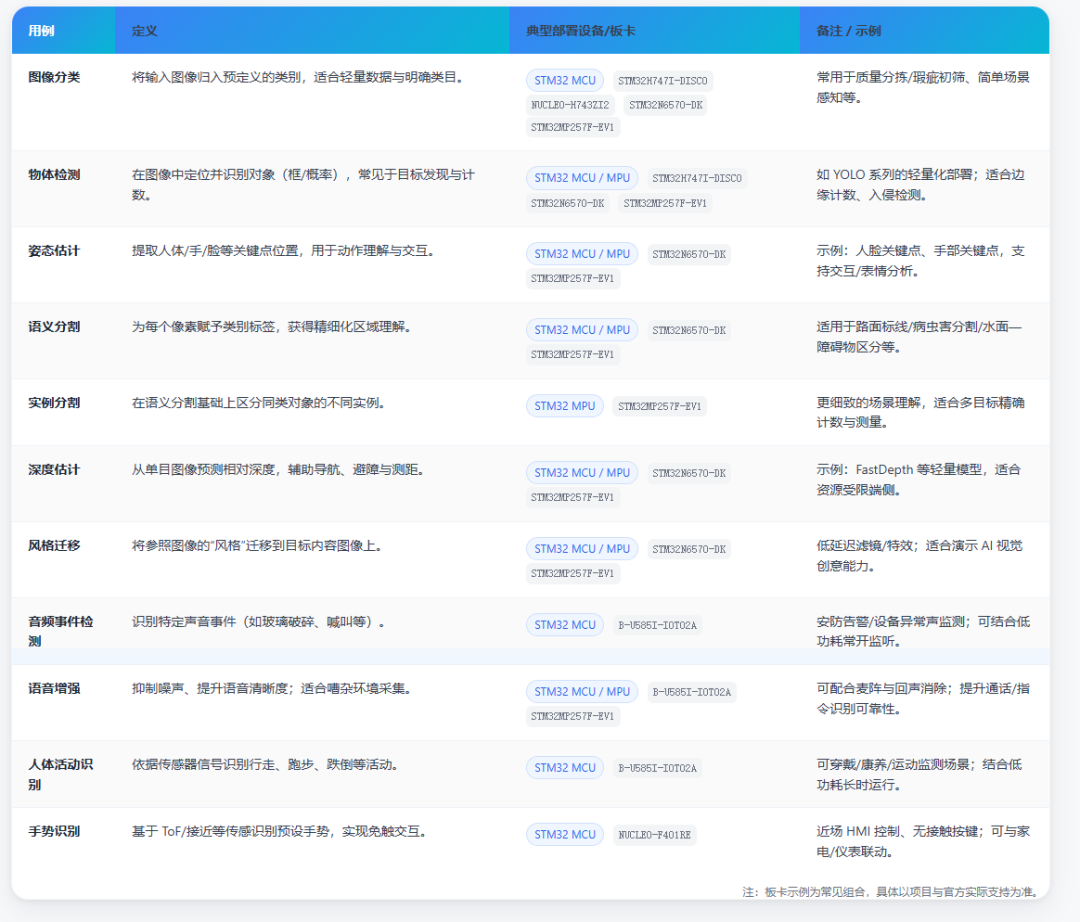Select the 语音增强 row title

(54, 689)
